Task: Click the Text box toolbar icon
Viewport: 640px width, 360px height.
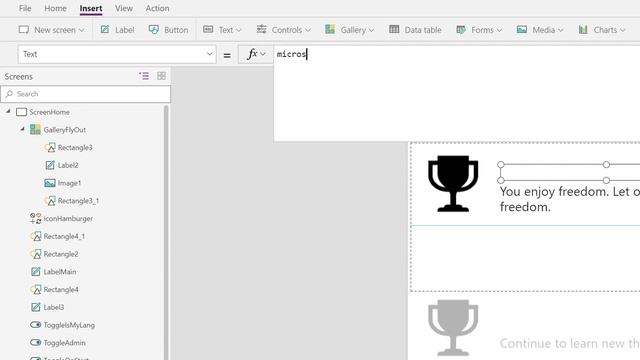Action: (208, 29)
